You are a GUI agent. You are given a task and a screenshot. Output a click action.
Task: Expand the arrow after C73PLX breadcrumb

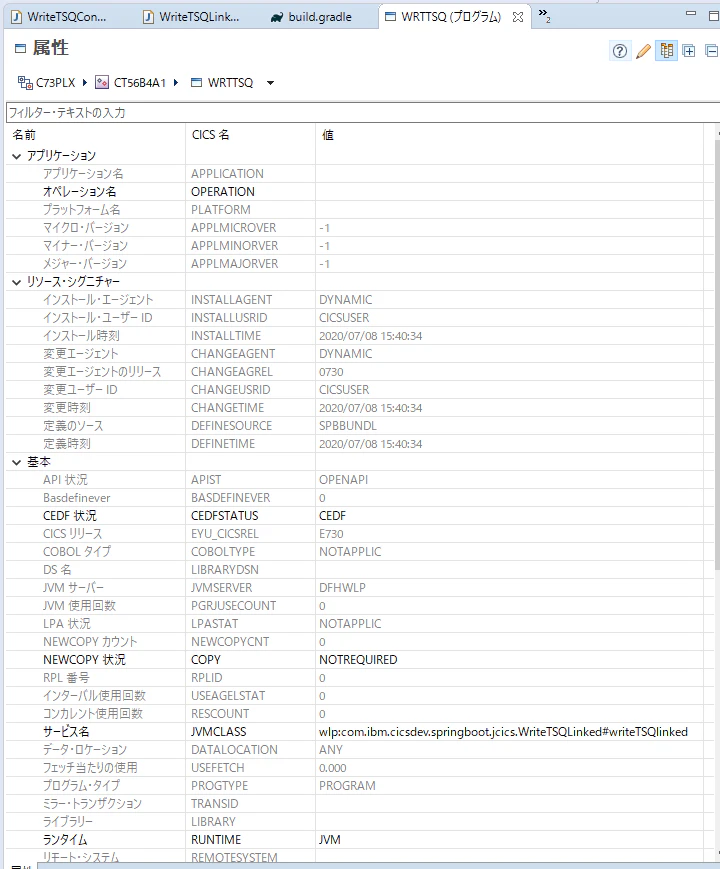click(x=85, y=83)
